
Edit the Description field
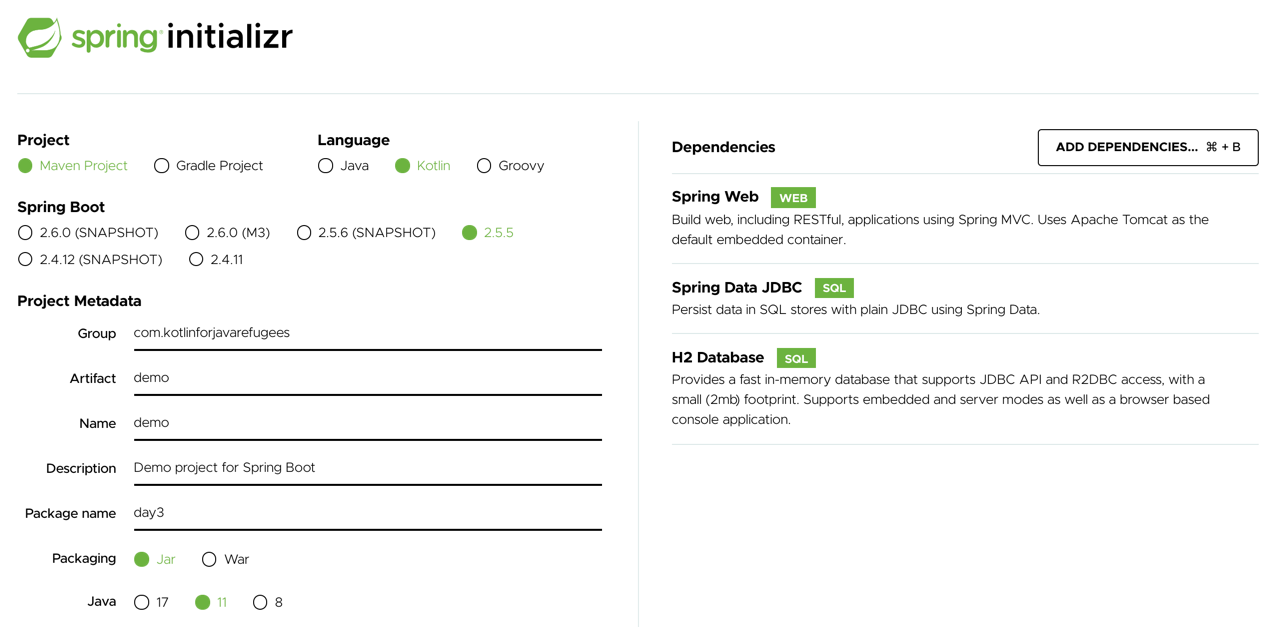click(368, 469)
